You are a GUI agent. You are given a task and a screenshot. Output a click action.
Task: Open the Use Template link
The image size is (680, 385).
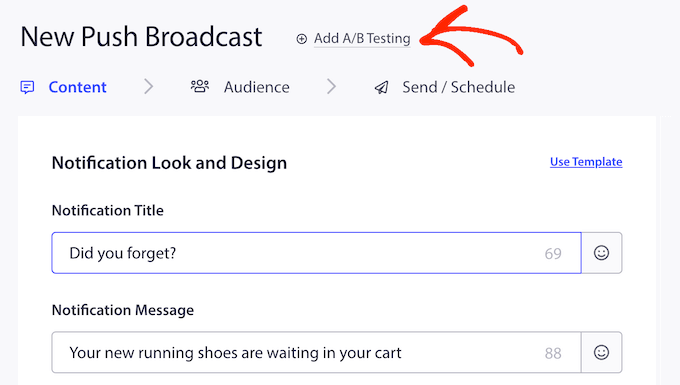[586, 162]
